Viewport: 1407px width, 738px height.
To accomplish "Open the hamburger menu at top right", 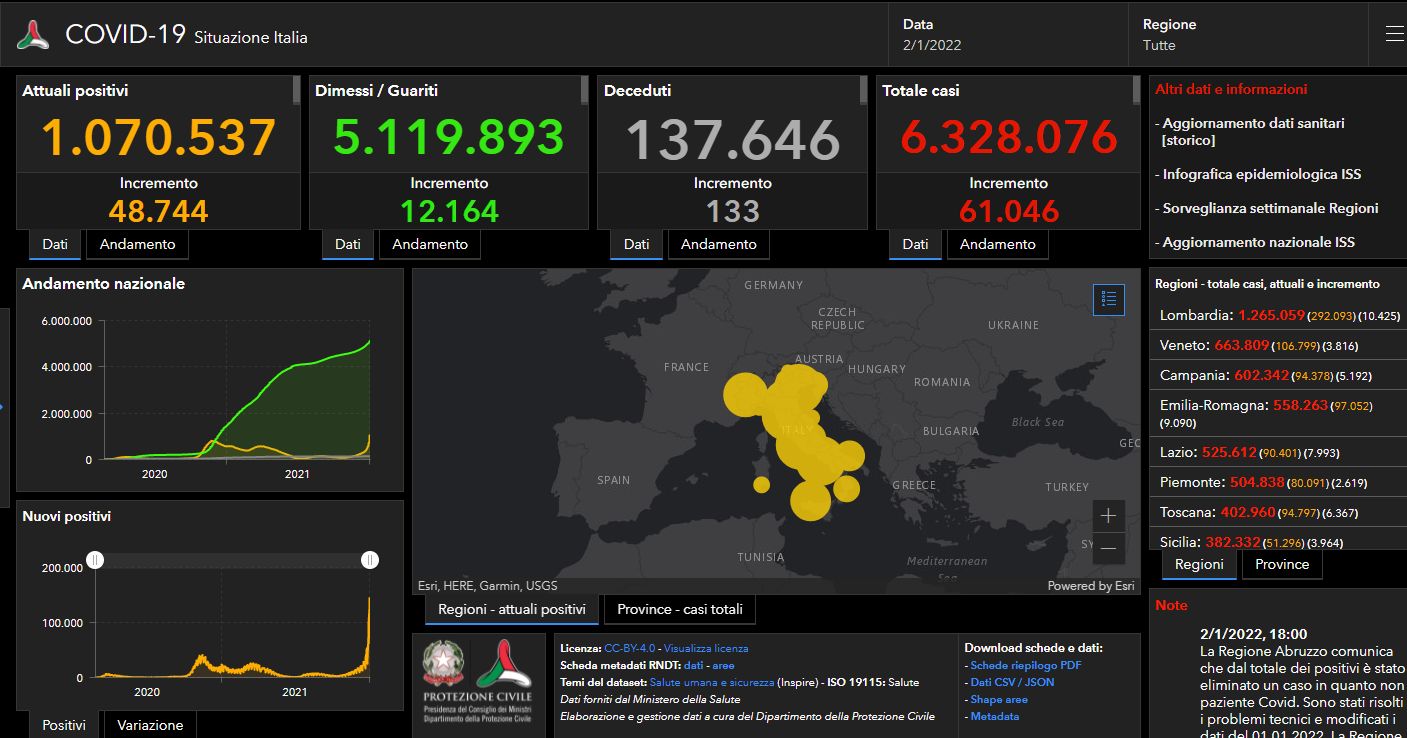I will (1394, 34).
